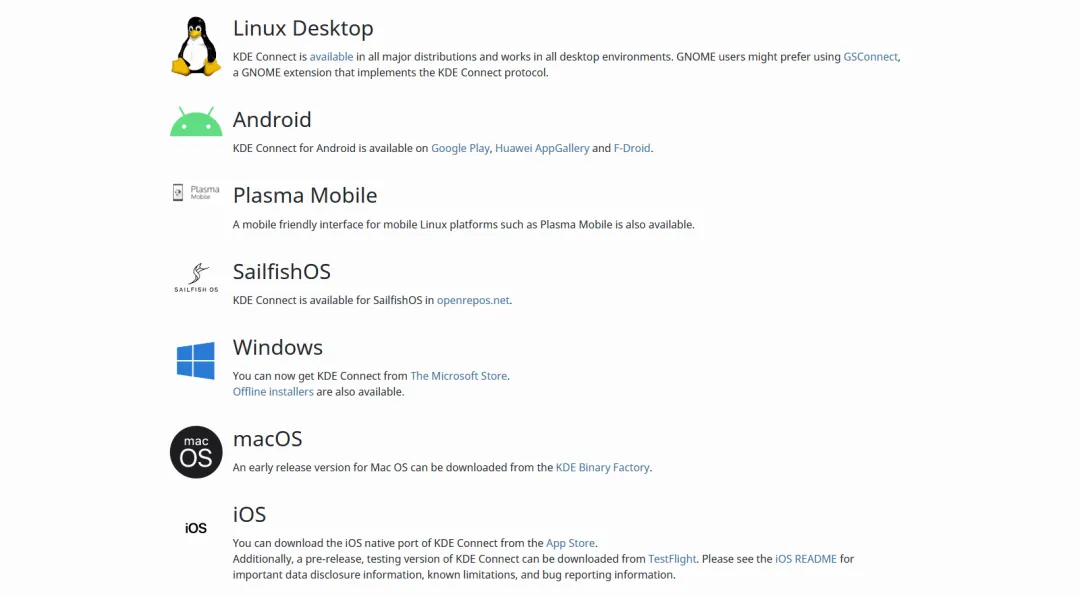The width and height of the screenshot is (1080, 595).
Task: Open the 'available' link under Linux Desktop
Action: [331, 56]
